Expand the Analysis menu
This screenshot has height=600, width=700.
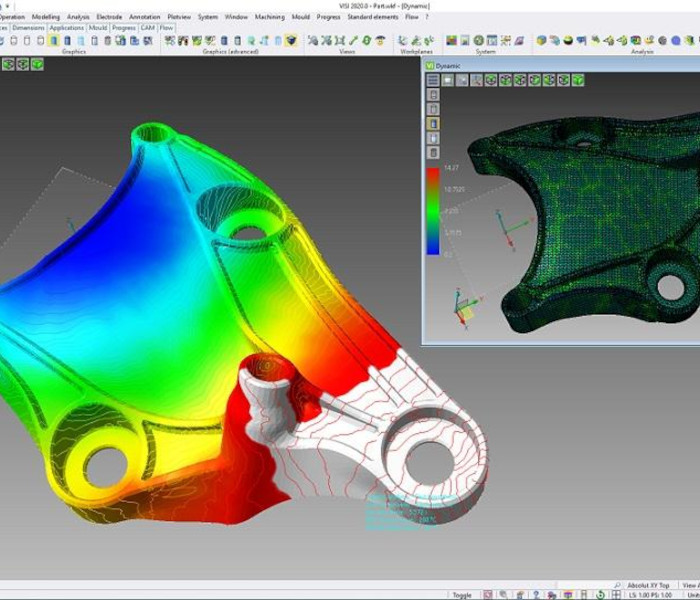pyautogui.click(x=78, y=17)
